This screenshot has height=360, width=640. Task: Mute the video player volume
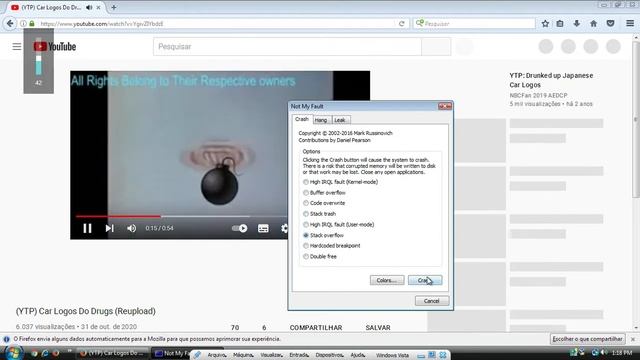pos(131,228)
